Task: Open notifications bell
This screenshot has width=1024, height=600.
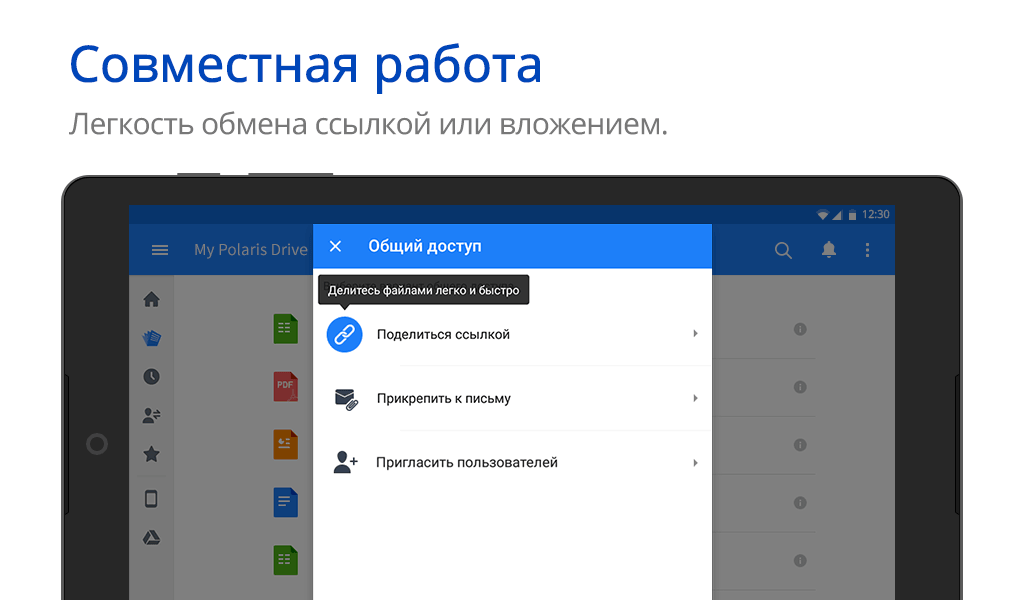Action: click(x=829, y=249)
